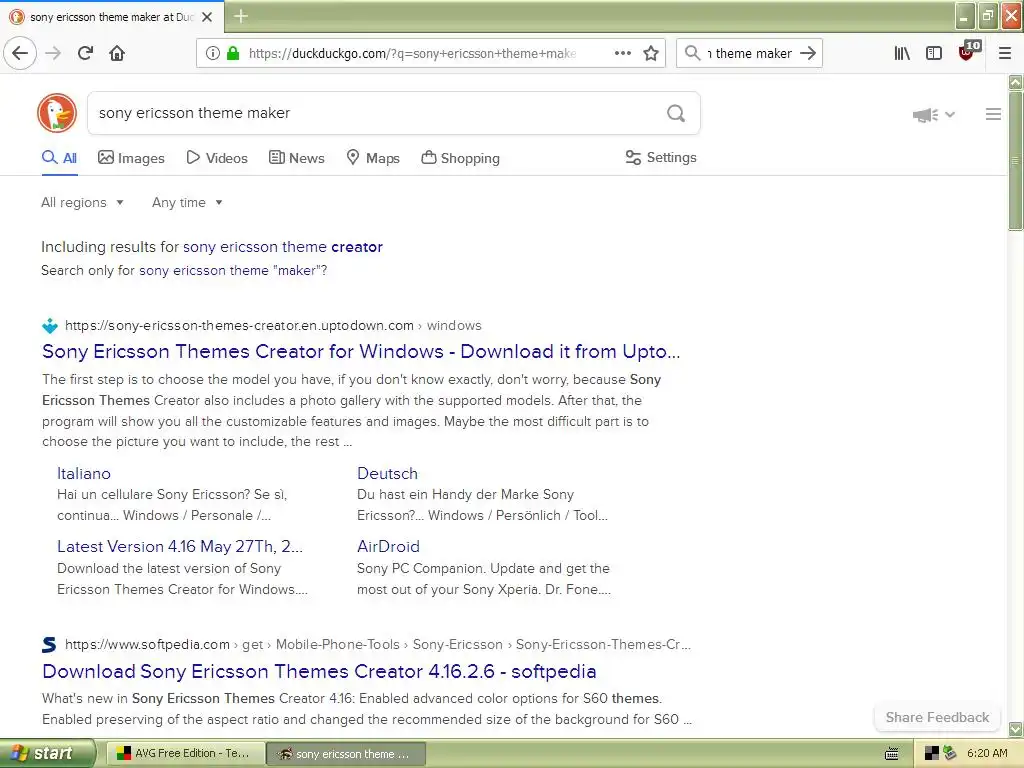
Task: Click the Uptodown favicon beside the first result
Action: pos(50,325)
